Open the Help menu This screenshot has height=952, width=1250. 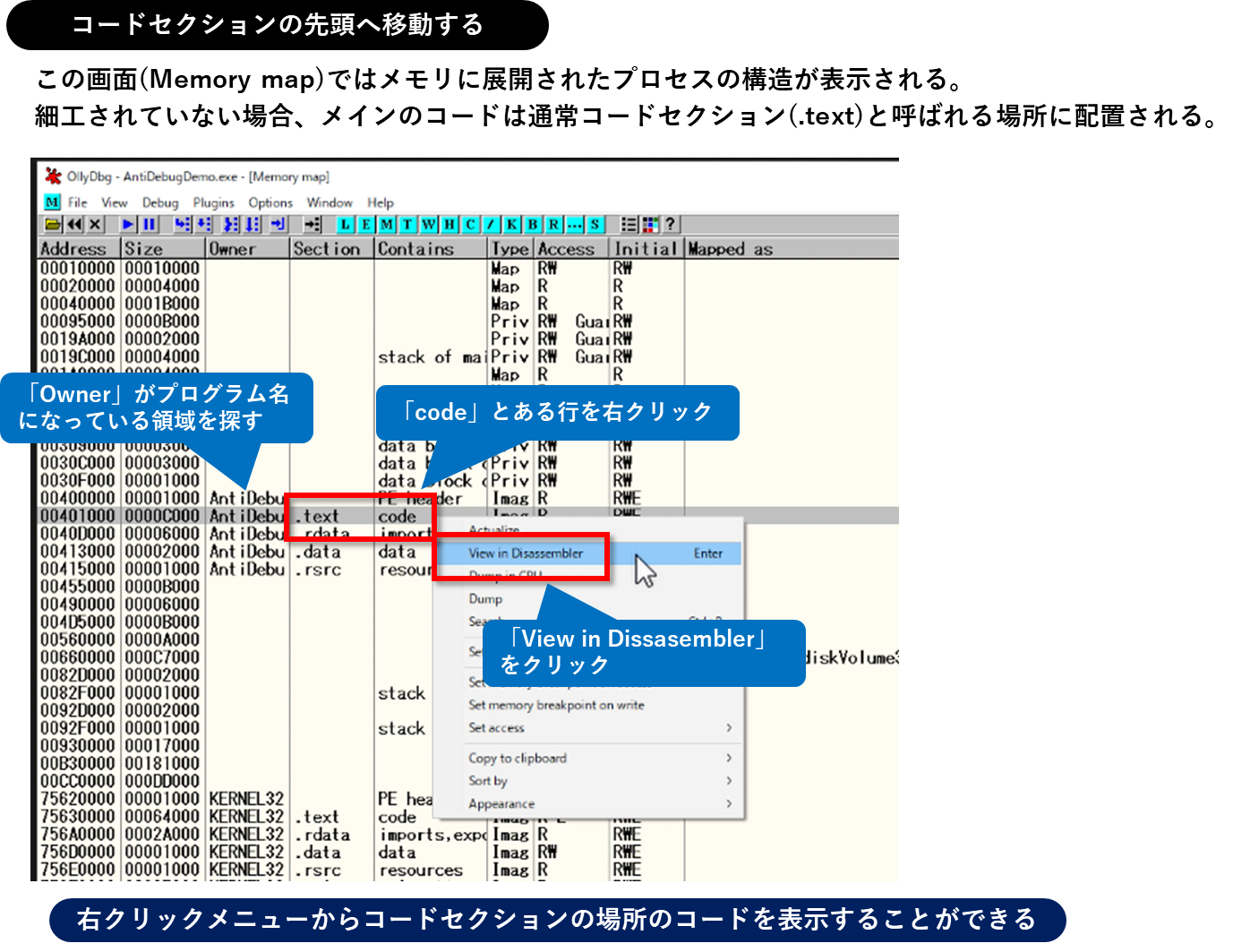pos(381,202)
